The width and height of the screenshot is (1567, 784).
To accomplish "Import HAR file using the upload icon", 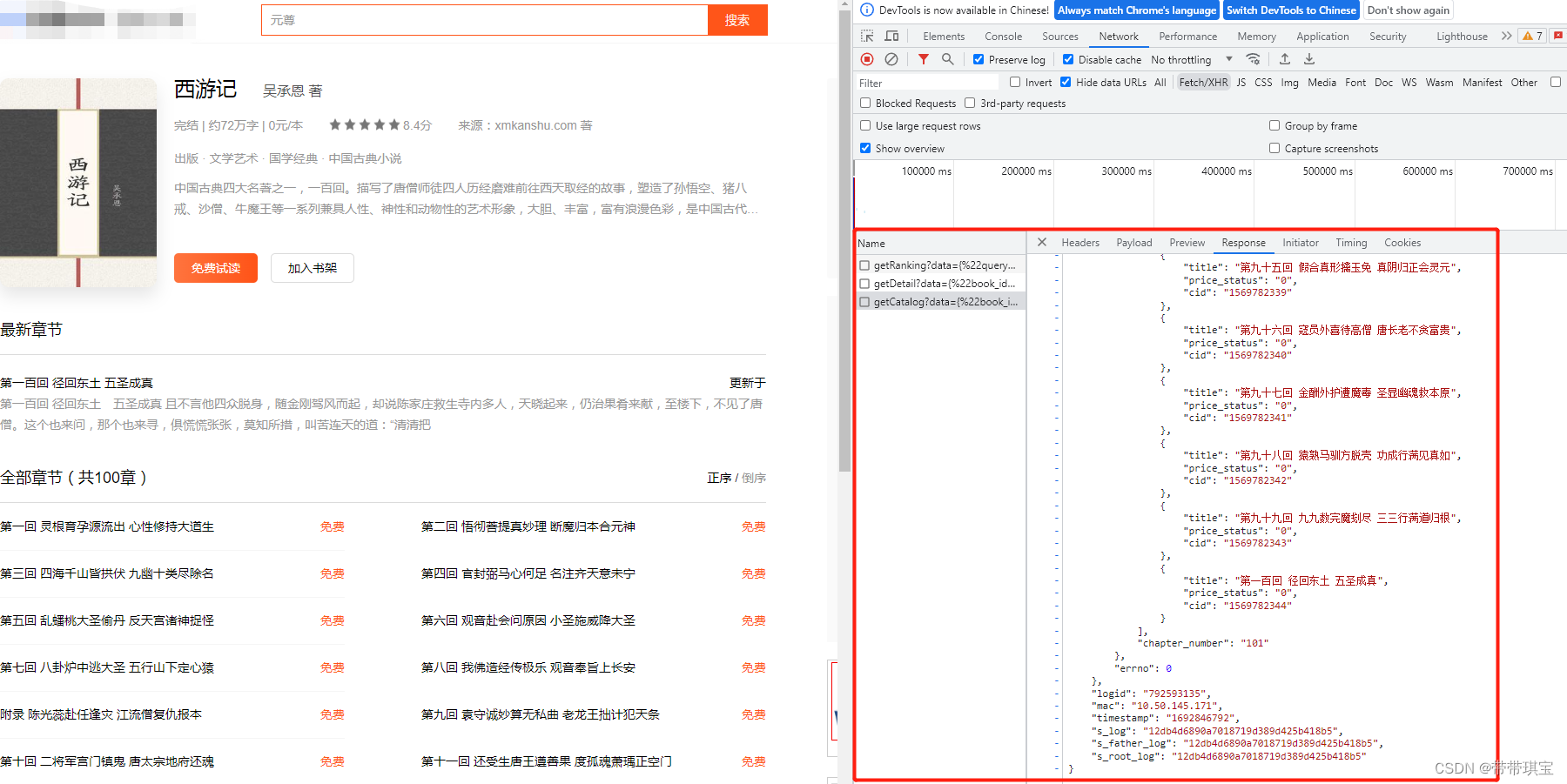I will 1285,59.
